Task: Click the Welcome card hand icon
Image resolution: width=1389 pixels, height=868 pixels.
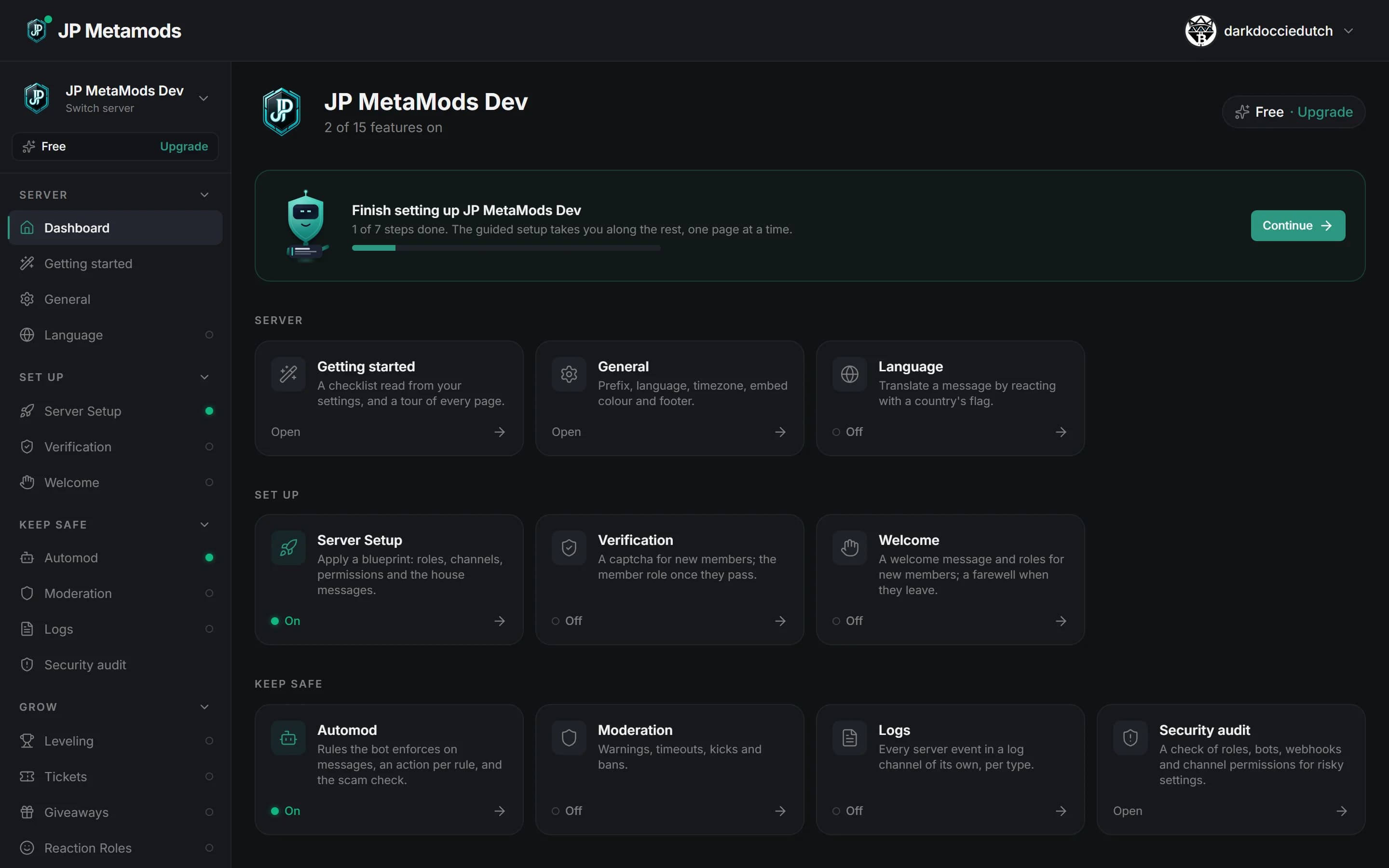Action: pyautogui.click(x=849, y=548)
